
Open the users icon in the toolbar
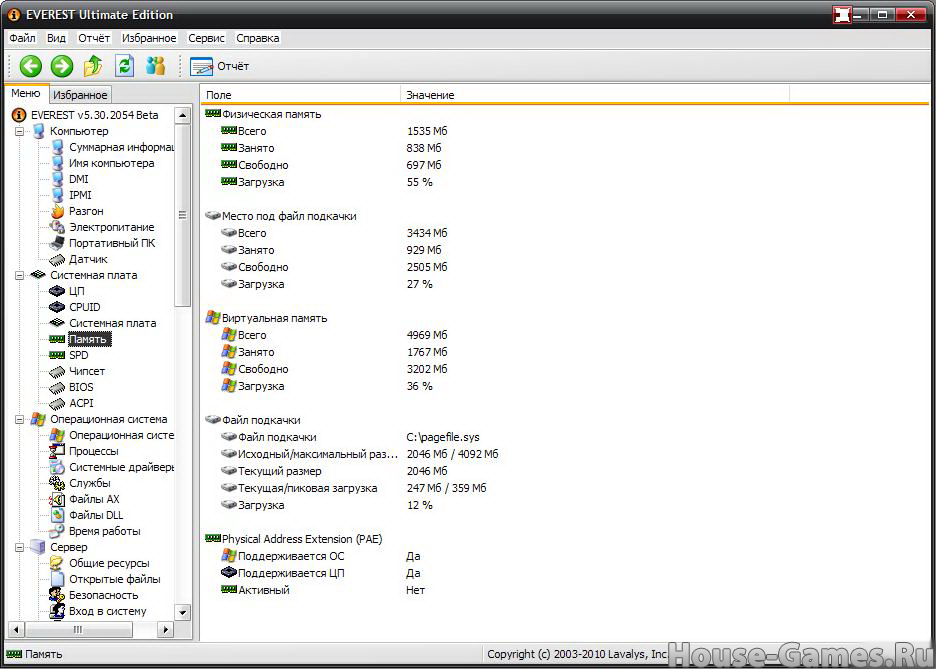pyautogui.click(x=156, y=66)
